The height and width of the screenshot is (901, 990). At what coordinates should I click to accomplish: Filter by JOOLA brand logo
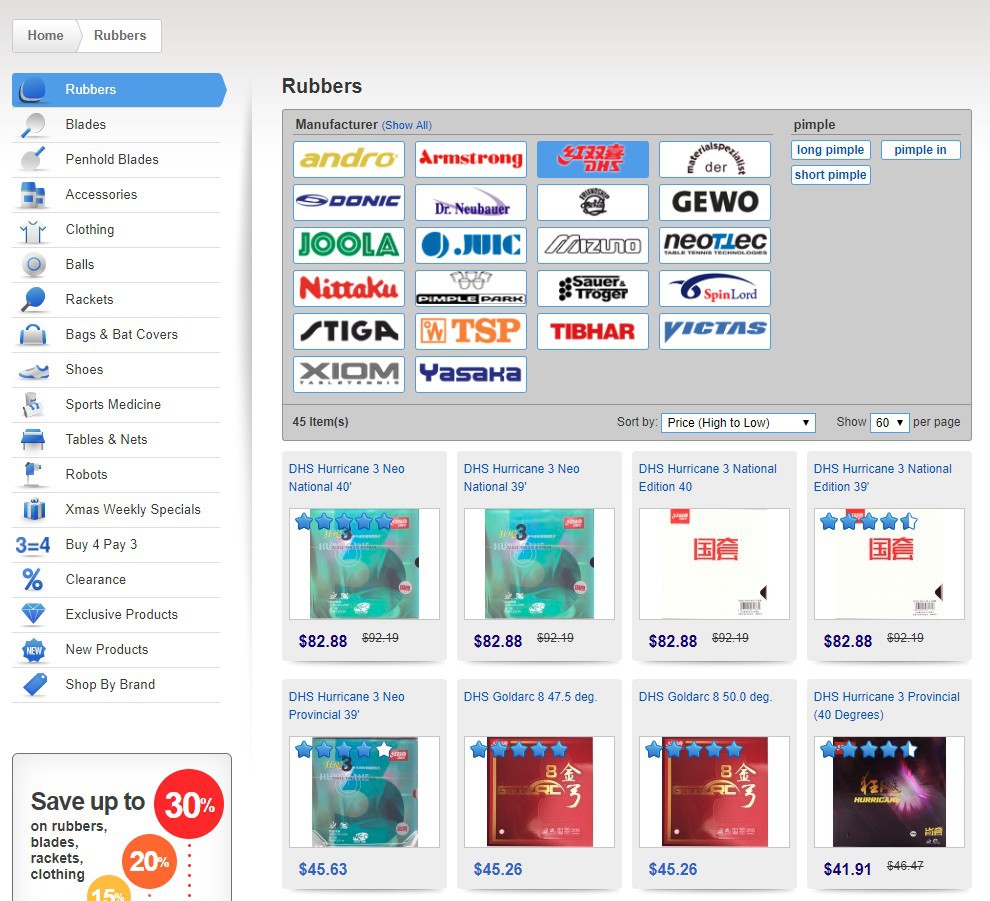[349, 245]
